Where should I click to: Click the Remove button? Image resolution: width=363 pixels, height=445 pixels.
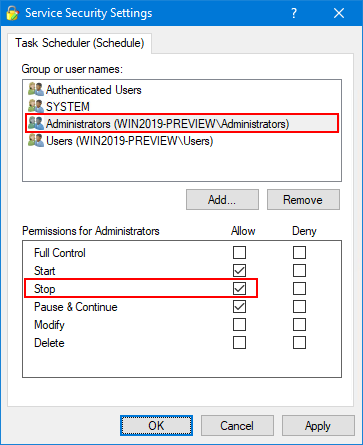tap(303, 200)
